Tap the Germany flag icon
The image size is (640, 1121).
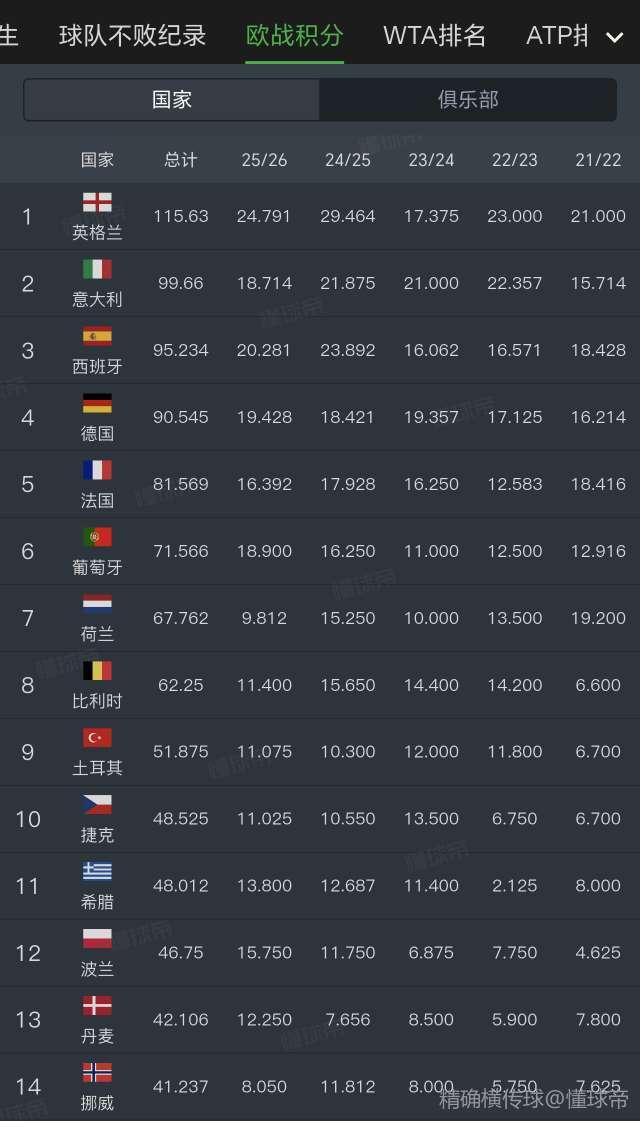[97, 403]
